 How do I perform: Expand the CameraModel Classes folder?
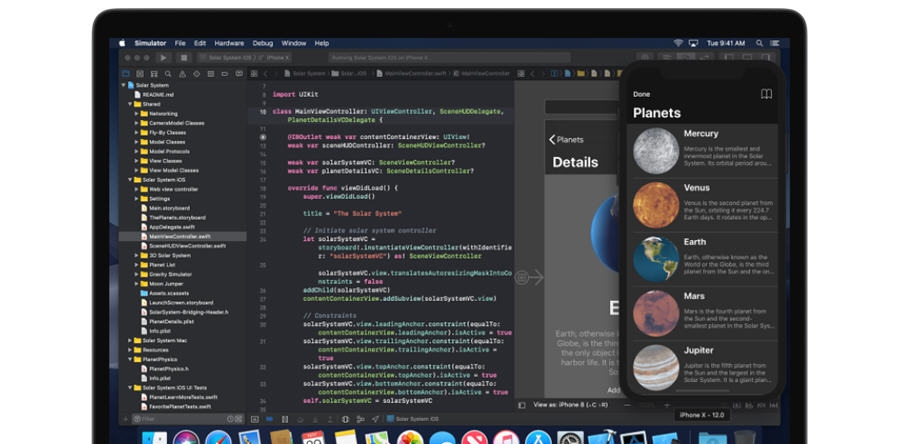point(137,123)
